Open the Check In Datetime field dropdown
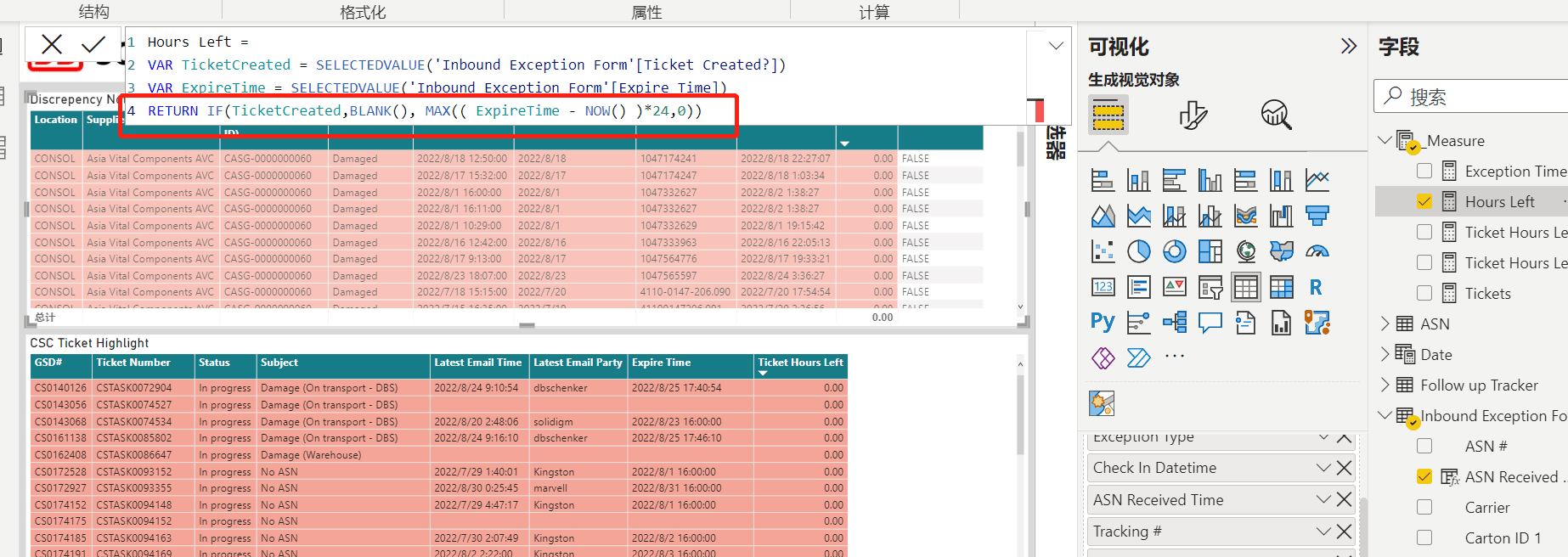 [1323, 468]
